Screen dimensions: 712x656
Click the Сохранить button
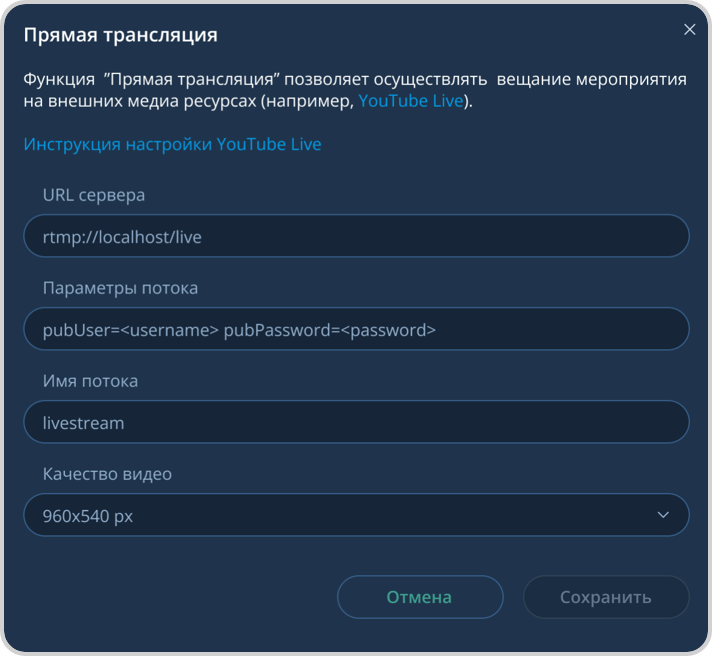tap(605, 597)
